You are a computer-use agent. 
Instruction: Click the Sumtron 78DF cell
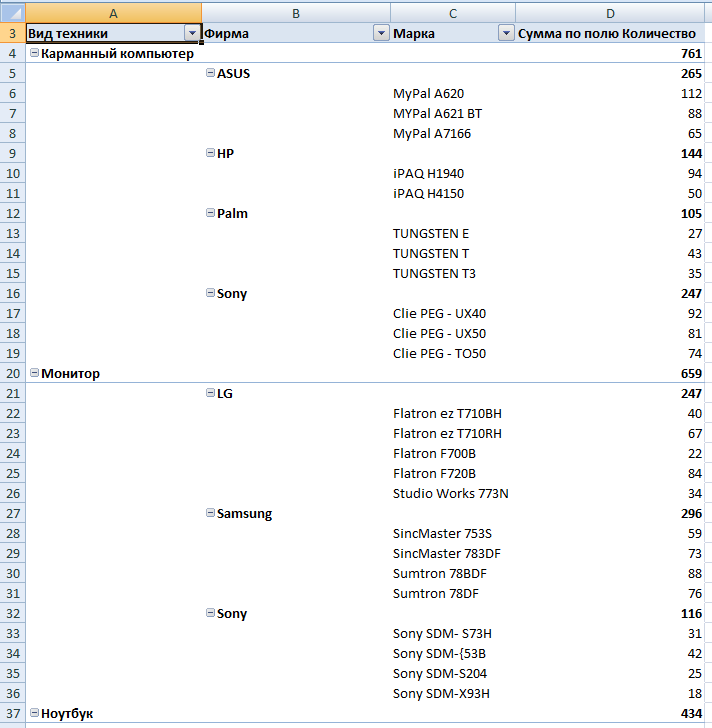click(453, 593)
